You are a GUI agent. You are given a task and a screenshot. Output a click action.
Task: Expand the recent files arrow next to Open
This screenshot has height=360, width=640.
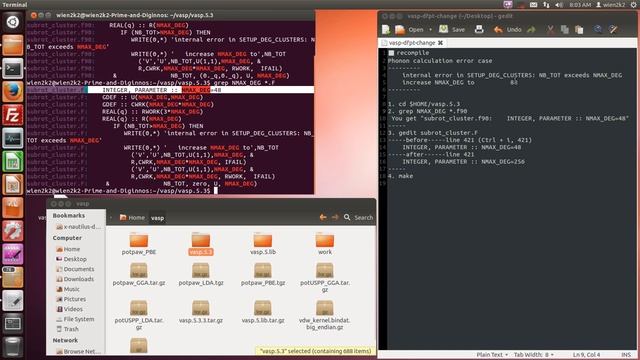(x=430, y=30)
